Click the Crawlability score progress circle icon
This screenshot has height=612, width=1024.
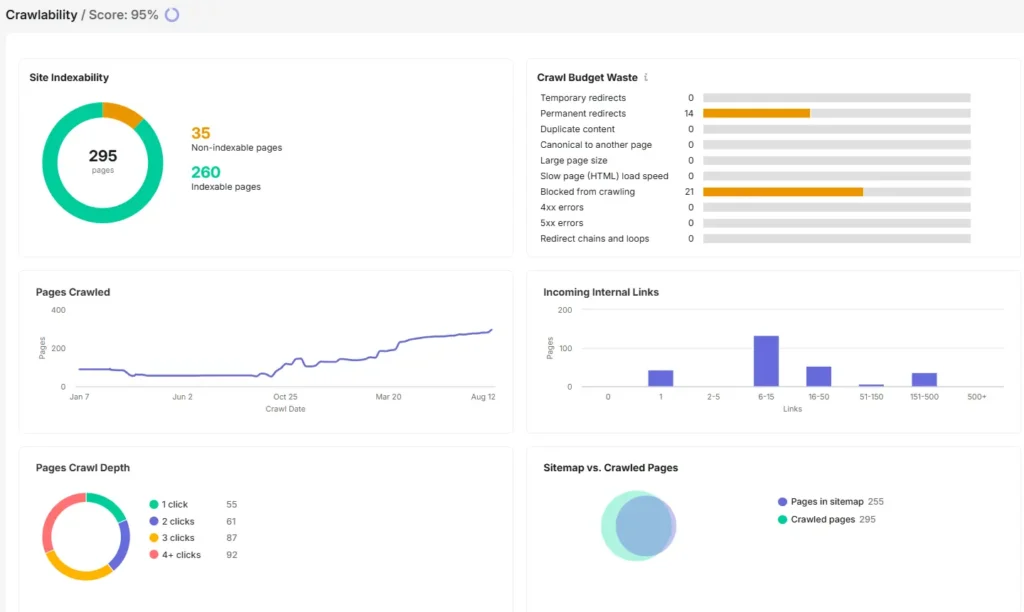[x=172, y=14]
